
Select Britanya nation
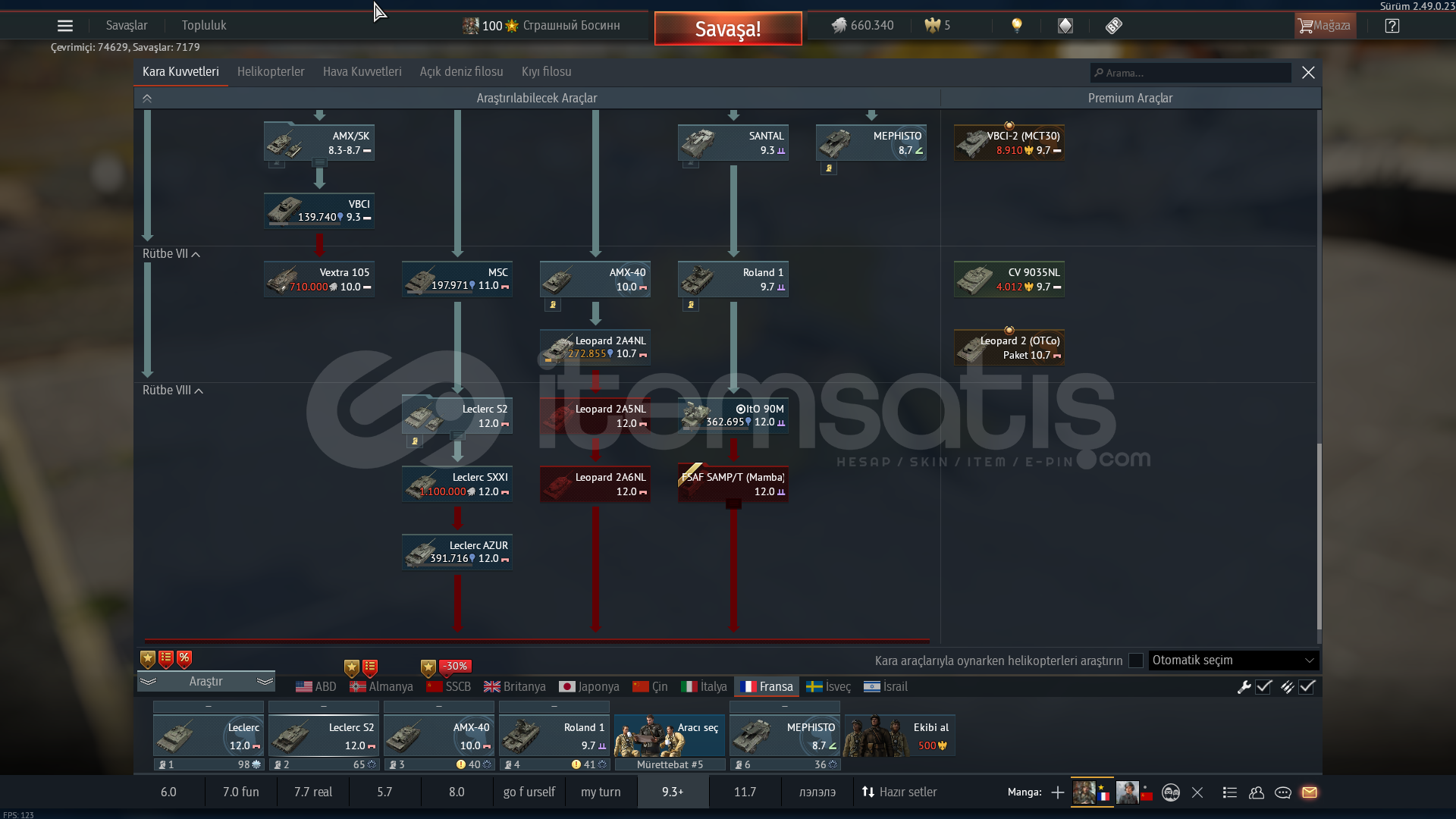coord(515,686)
